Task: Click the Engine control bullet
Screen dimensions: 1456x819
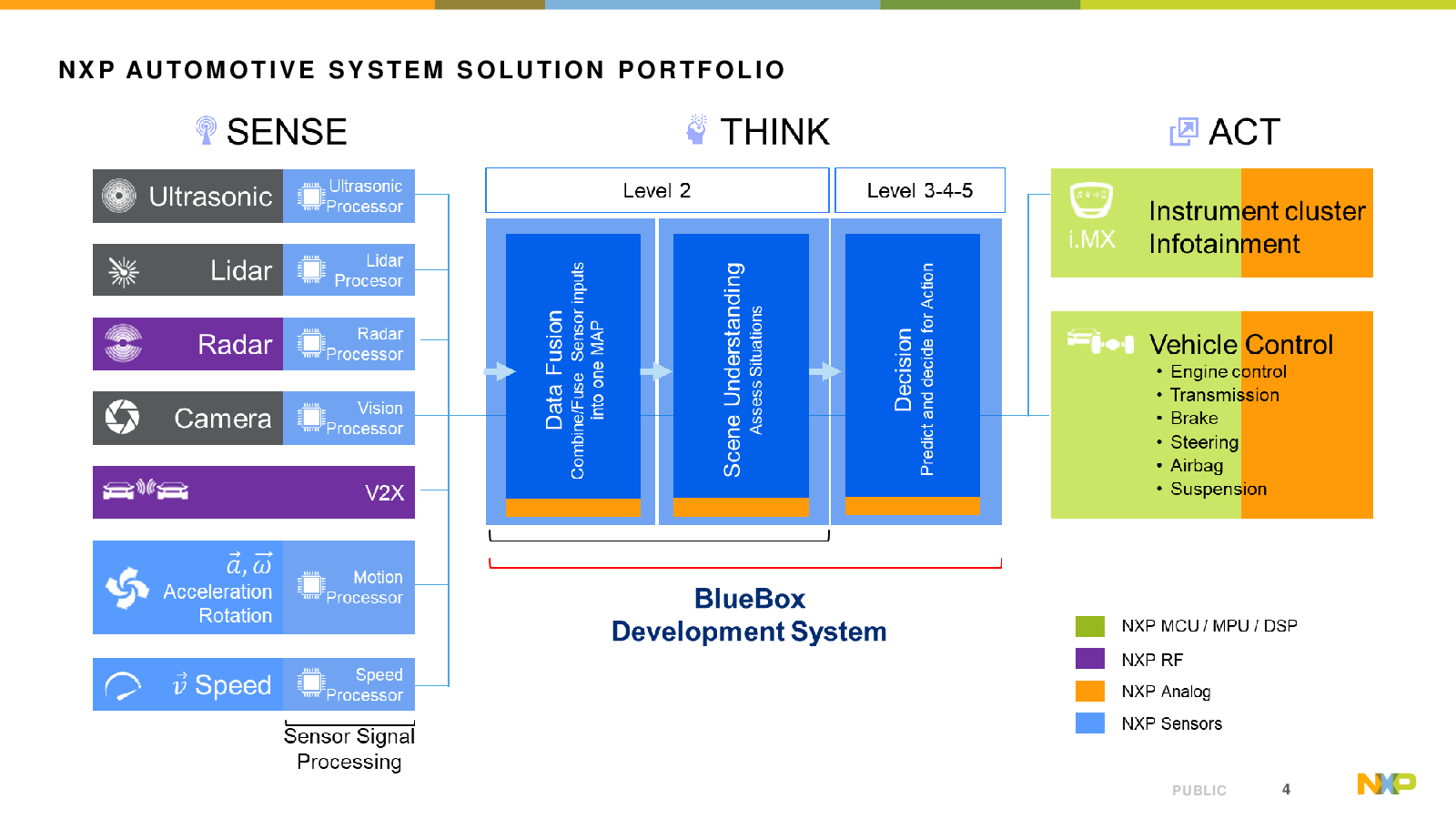Action: (x=1228, y=371)
